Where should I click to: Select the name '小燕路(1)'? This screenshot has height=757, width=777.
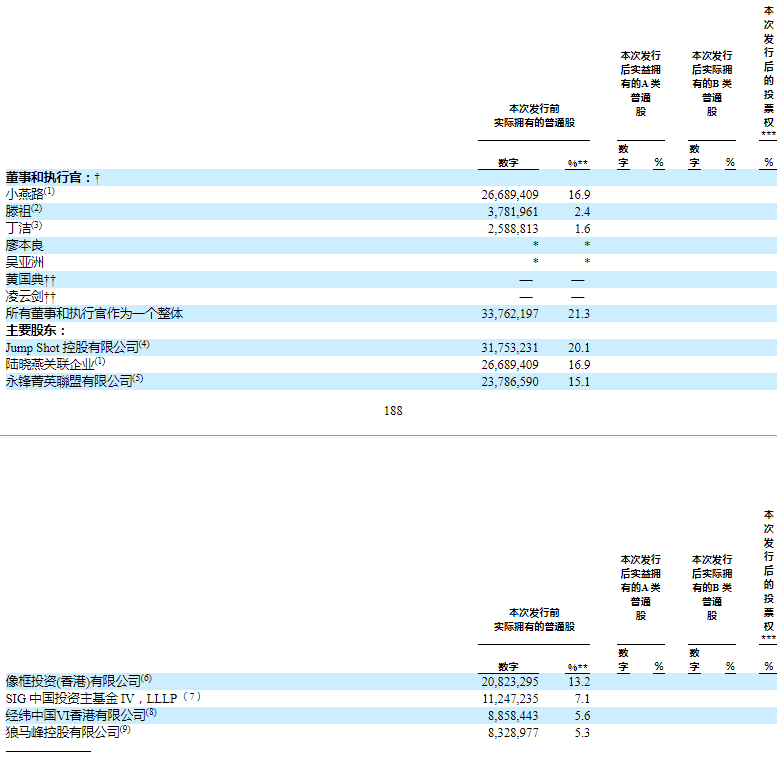pos(30,193)
